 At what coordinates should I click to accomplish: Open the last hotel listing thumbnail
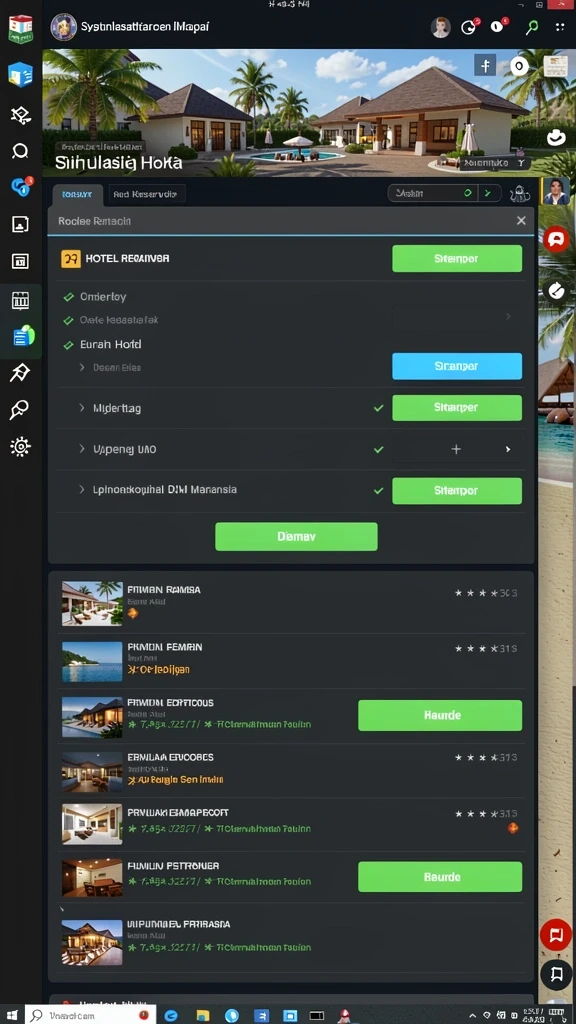[92, 942]
